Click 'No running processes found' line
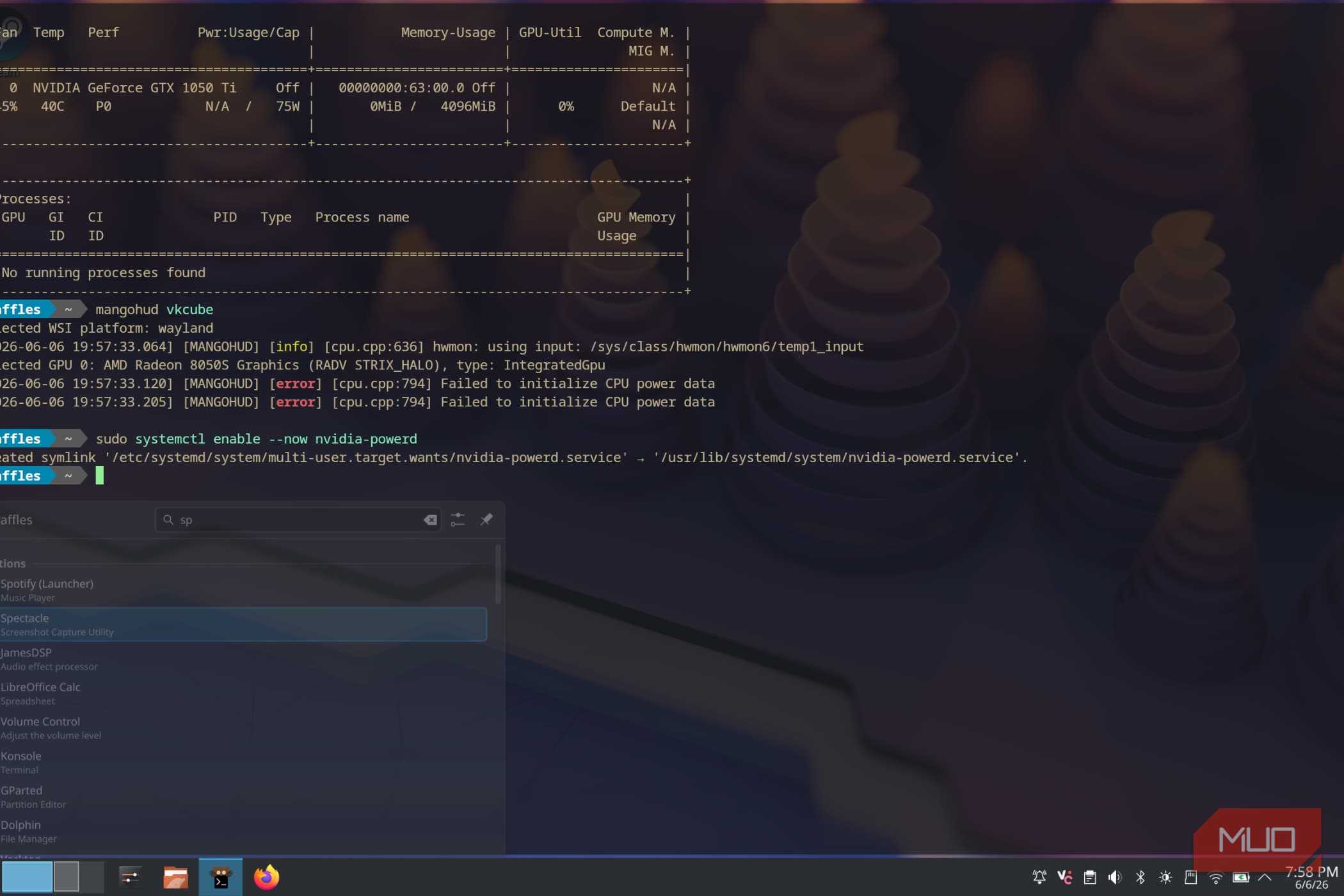Viewport: 1344px width, 896px height. pos(104,273)
